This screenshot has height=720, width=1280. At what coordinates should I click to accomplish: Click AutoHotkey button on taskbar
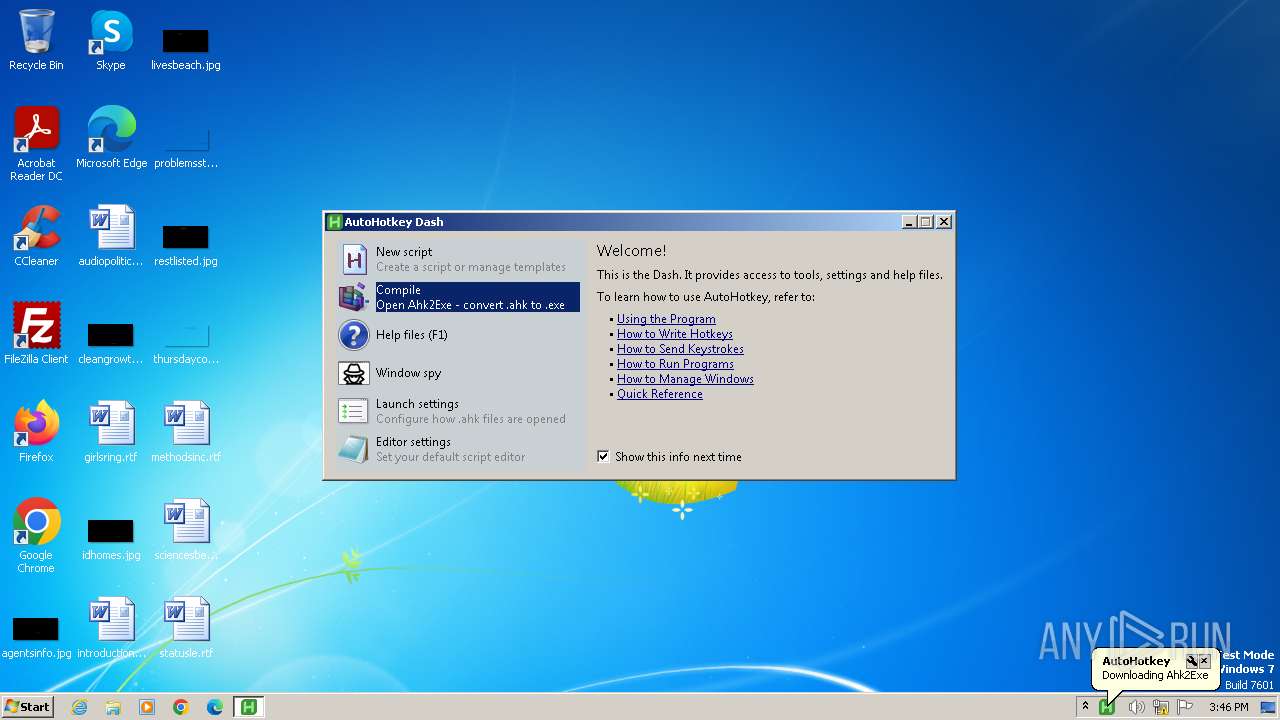tap(248, 707)
